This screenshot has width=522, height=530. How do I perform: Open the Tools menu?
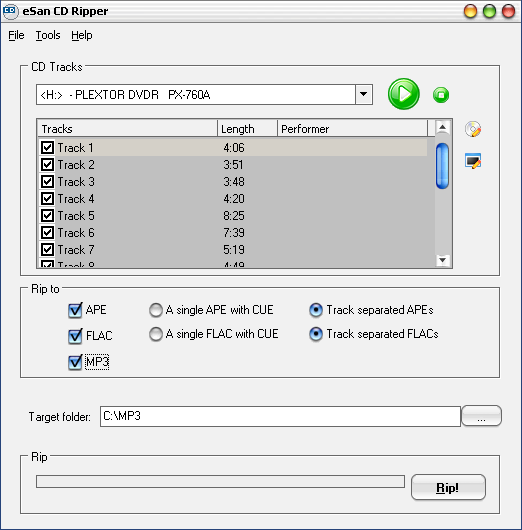click(x=48, y=35)
